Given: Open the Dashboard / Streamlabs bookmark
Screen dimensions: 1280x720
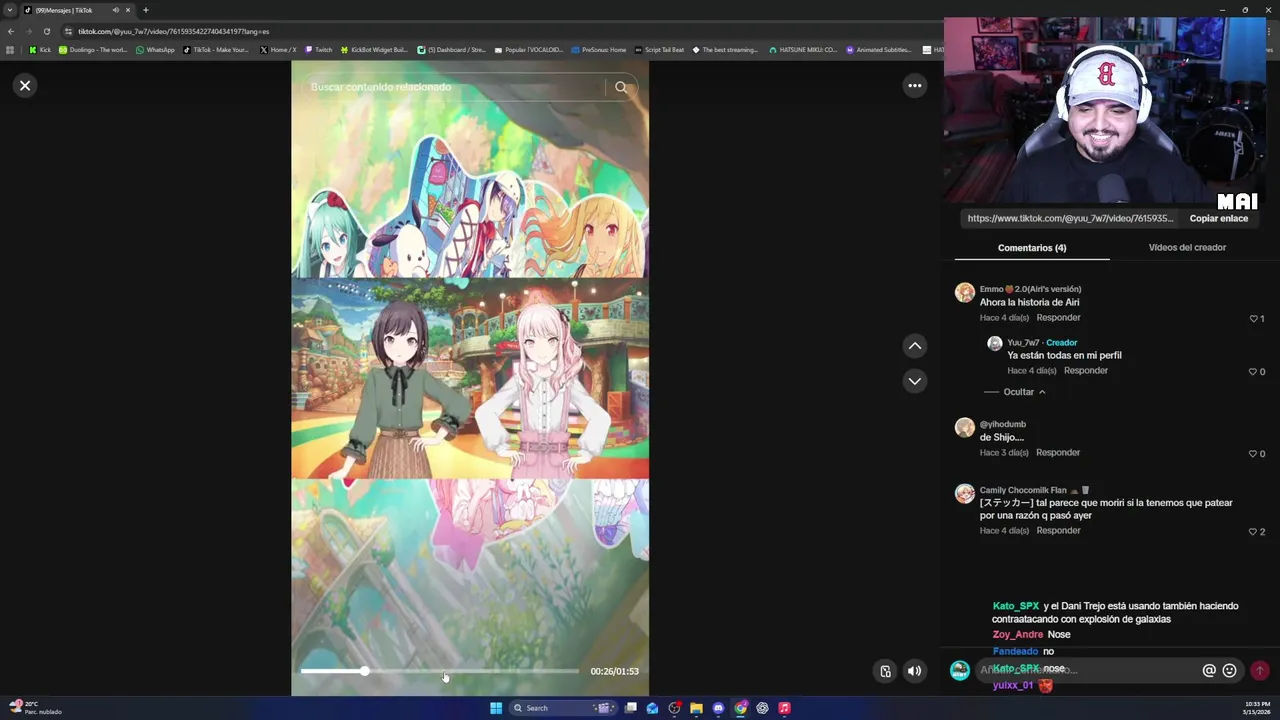Looking at the screenshot, I should (451, 50).
